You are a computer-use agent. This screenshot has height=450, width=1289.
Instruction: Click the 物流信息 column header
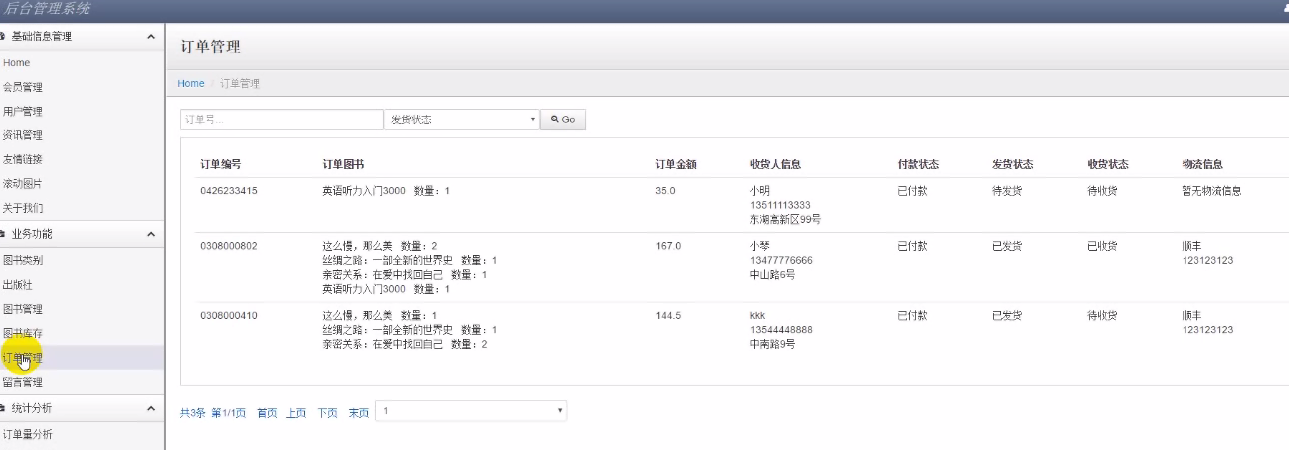click(x=1203, y=164)
